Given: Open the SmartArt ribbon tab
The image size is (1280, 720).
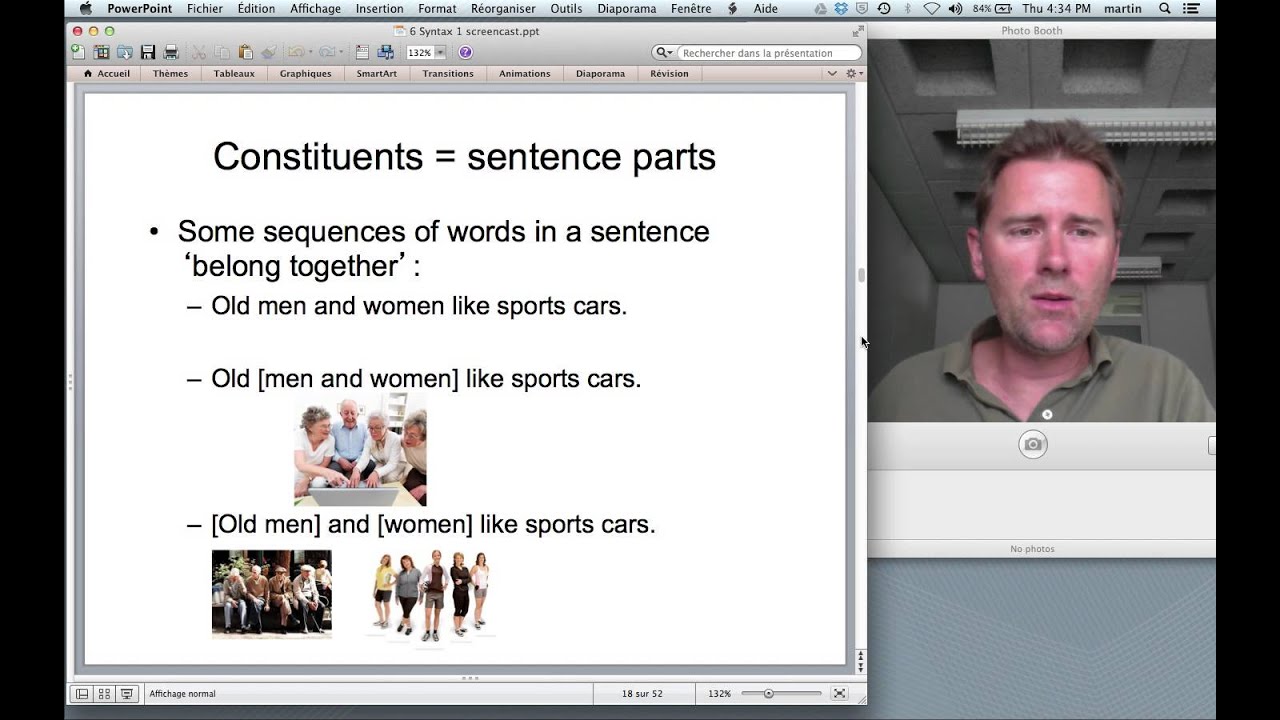Looking at the screenshot, I should 377,73.
